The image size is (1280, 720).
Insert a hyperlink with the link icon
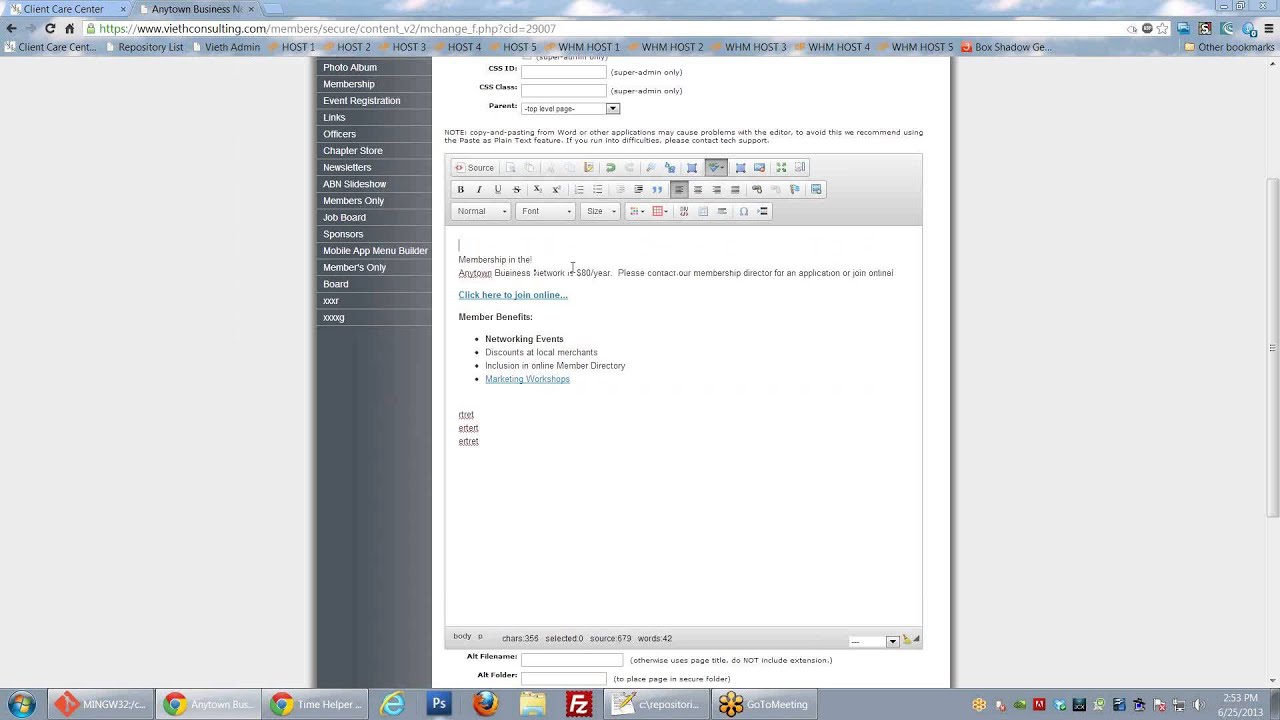tap(757, 189)
